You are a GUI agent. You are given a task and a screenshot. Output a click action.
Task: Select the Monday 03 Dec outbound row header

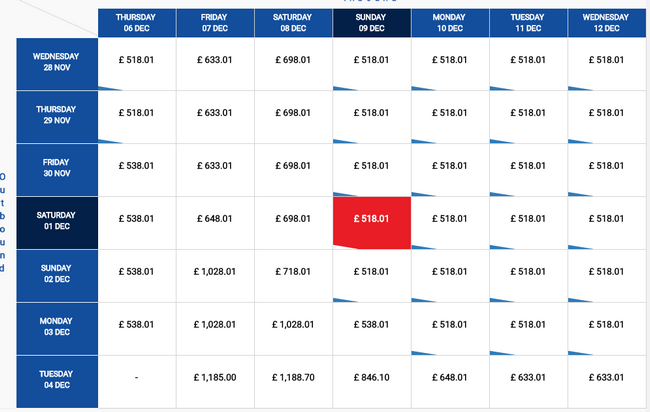[57, 329]
